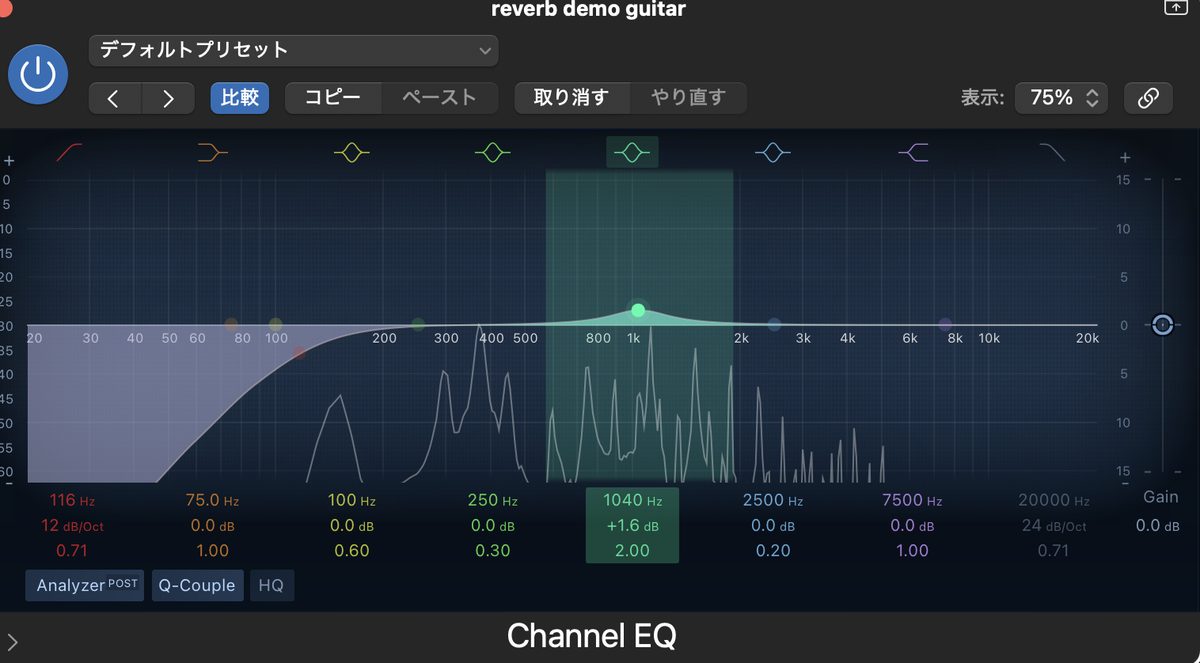
Task: Click the 116 Hz frequency value
Action: click(x=72, y=500)
